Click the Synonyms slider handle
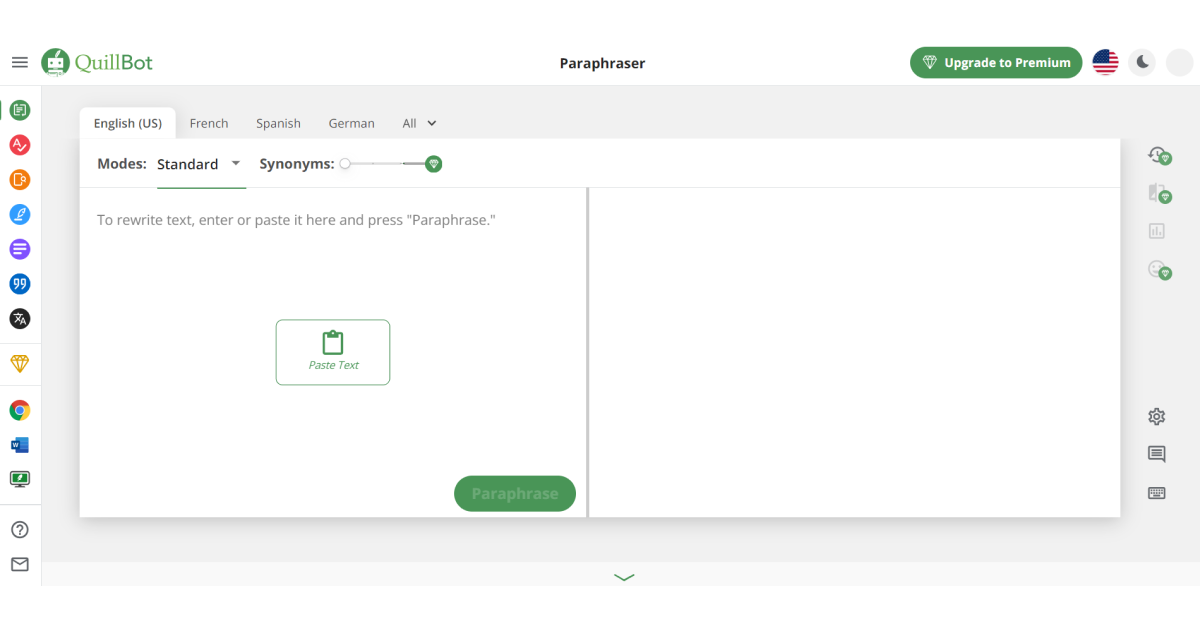1200x630 pixels. (345, 164)
